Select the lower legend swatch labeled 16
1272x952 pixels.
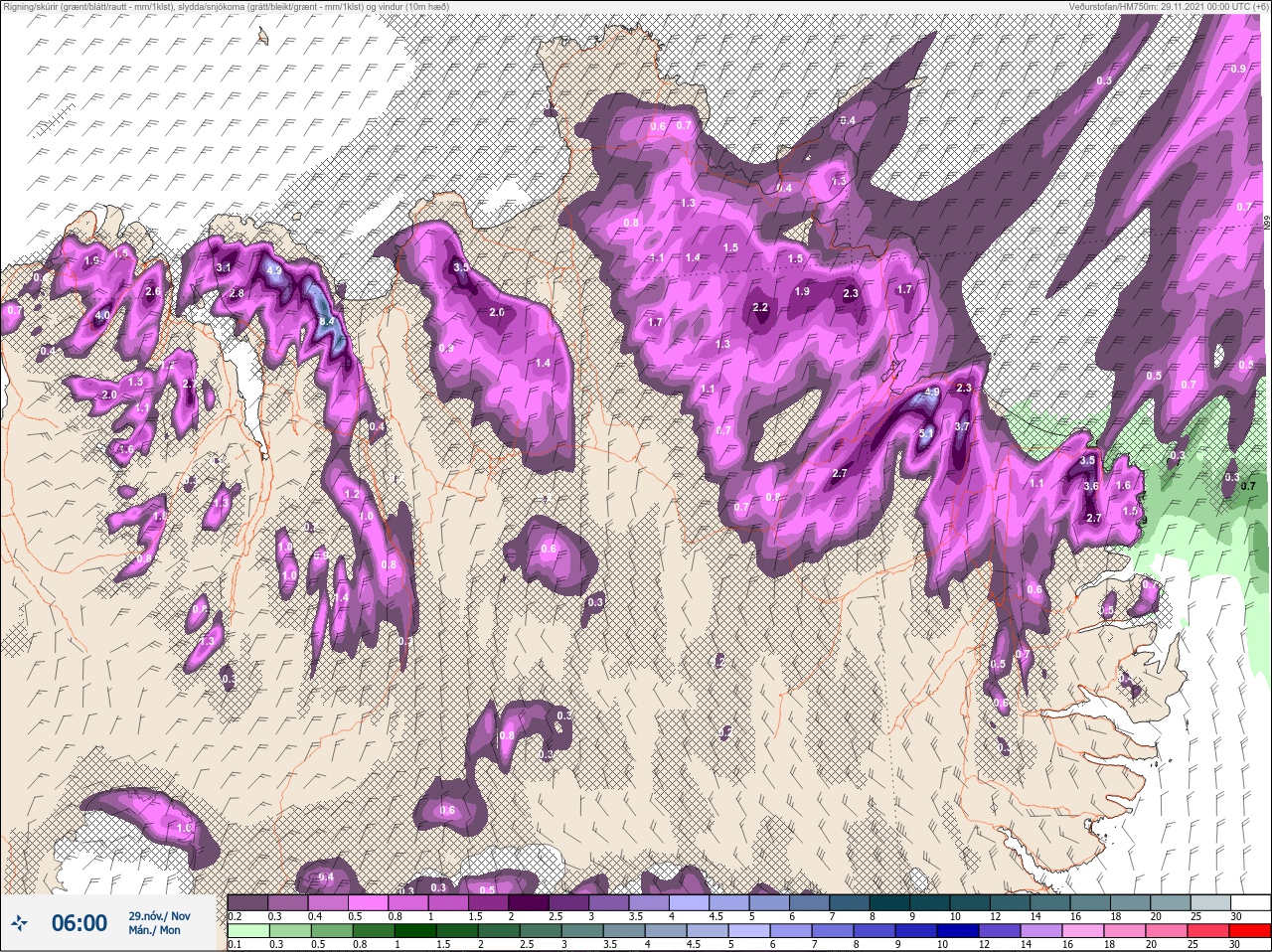tap(1083, 931)
